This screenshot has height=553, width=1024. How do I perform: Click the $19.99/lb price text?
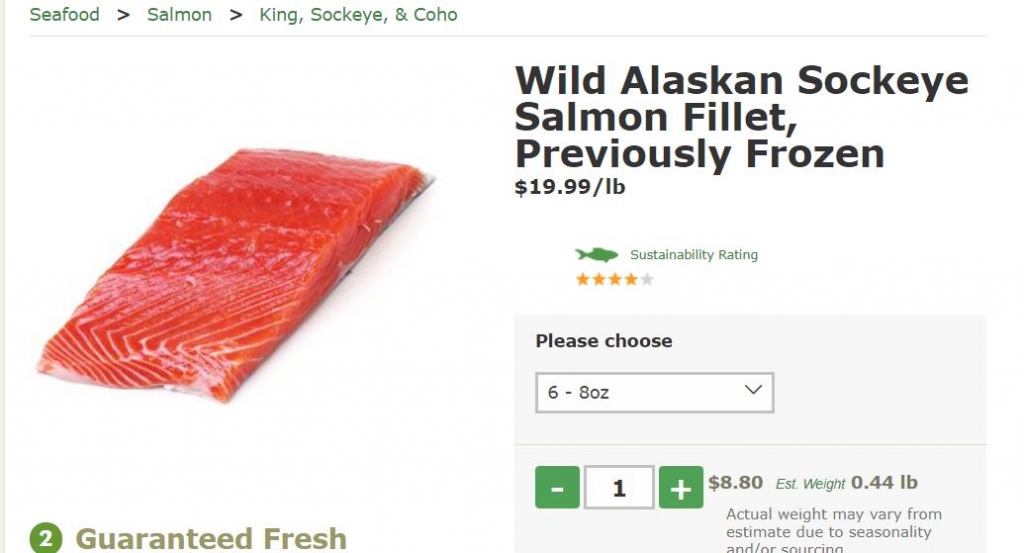coord(569,187)
